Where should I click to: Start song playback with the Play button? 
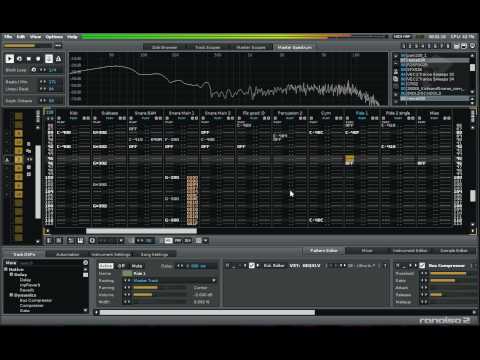[10, 59]
